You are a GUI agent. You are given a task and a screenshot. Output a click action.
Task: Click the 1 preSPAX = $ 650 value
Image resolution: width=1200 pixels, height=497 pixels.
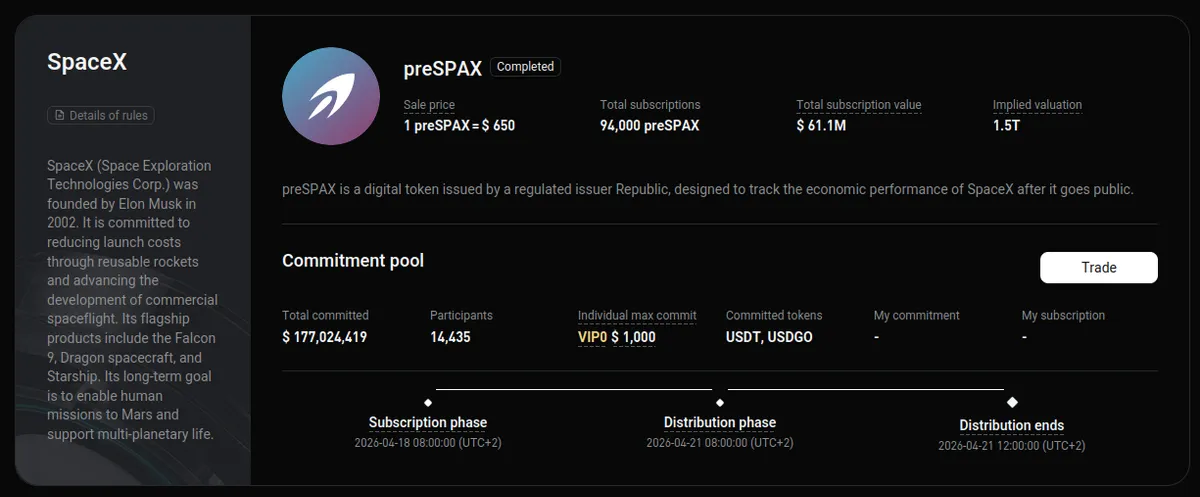click(x=459, y=126)
